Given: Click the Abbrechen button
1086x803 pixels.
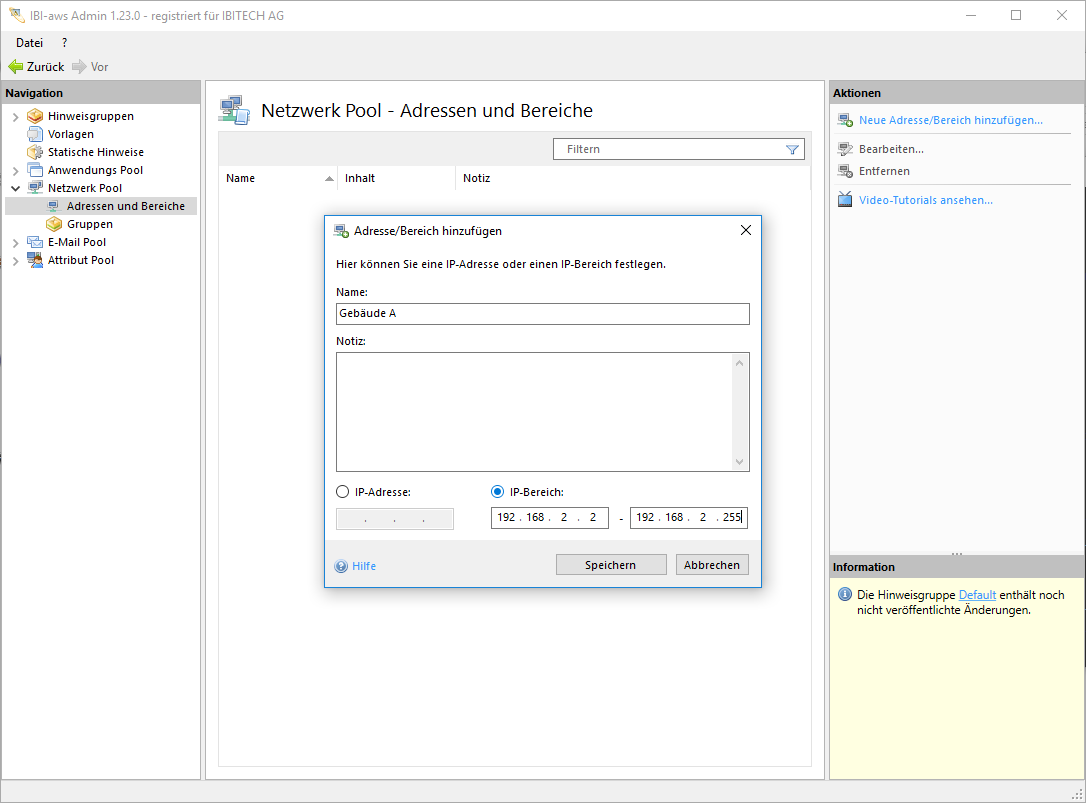Looking at the screenshot, I should (x=711, y=565).
